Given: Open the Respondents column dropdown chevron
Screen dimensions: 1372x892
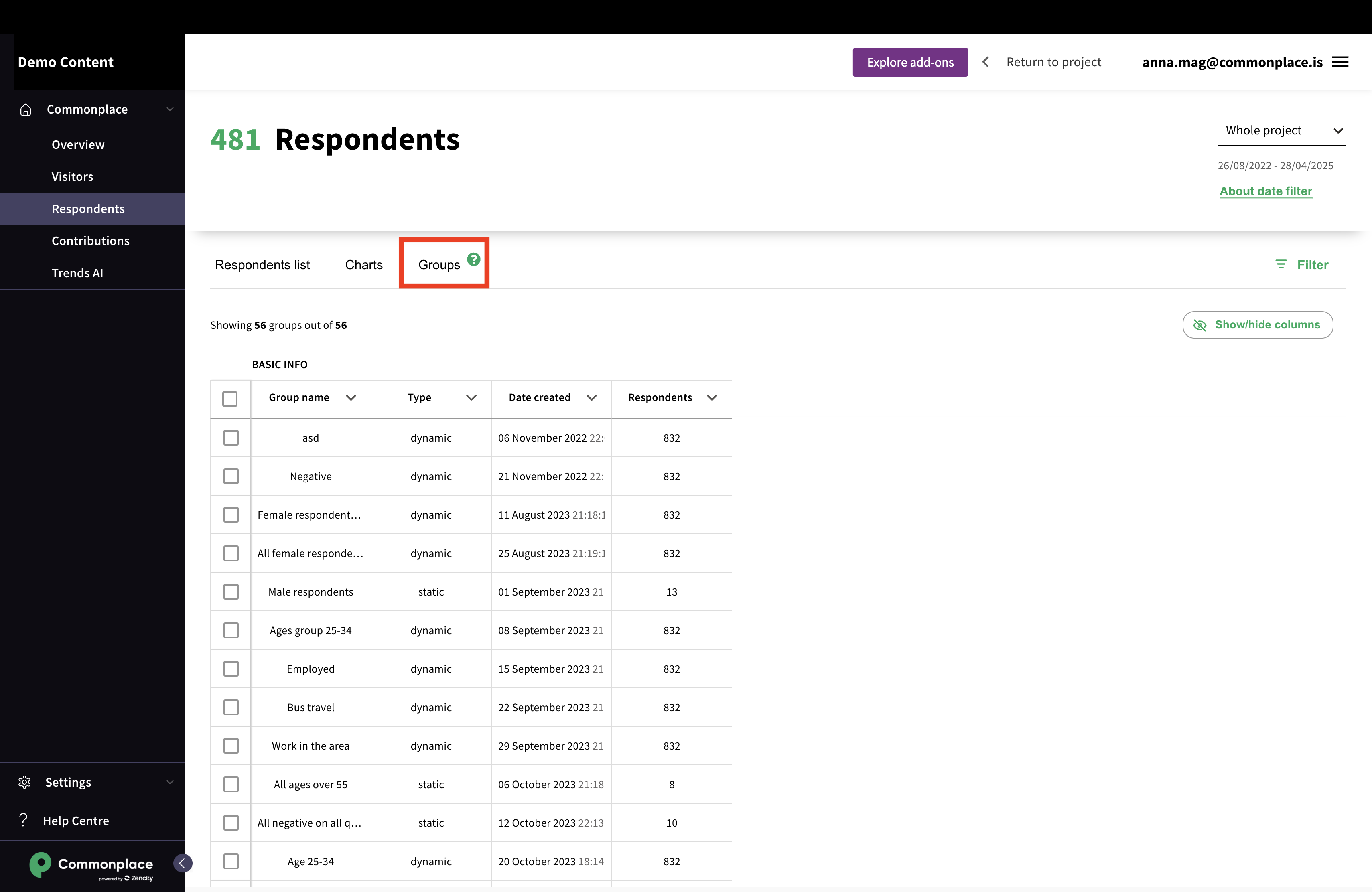Looking at the screenshot, I should [712, 397].
